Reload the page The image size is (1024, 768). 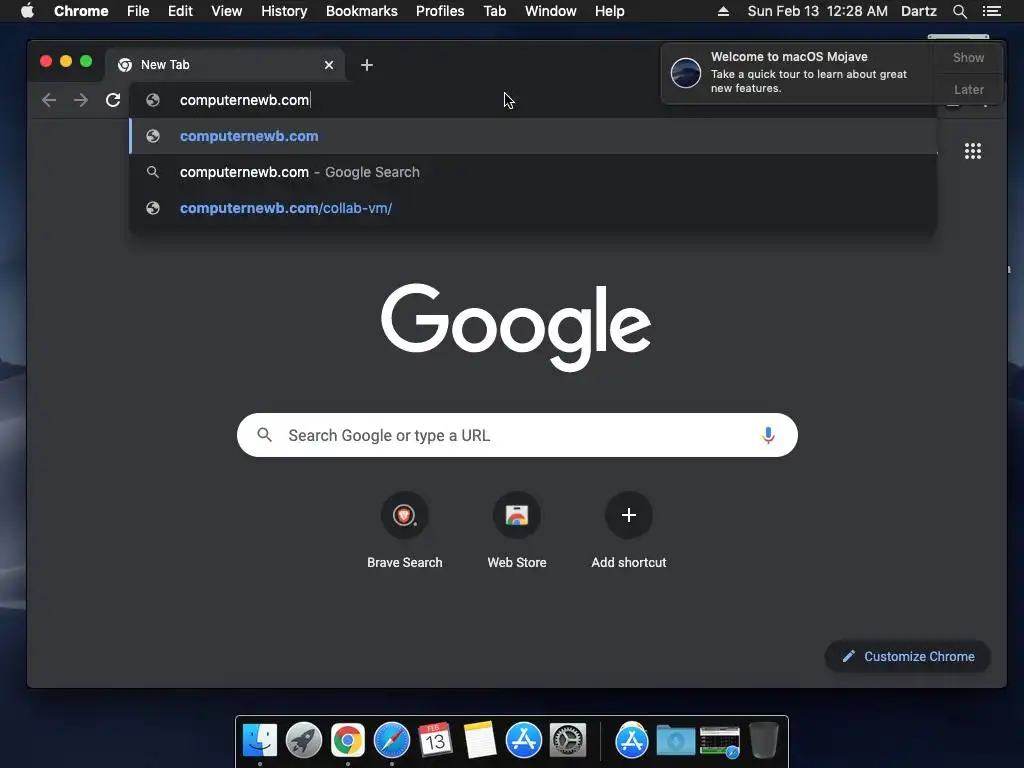pyautogui.click(x=113, y=100)
